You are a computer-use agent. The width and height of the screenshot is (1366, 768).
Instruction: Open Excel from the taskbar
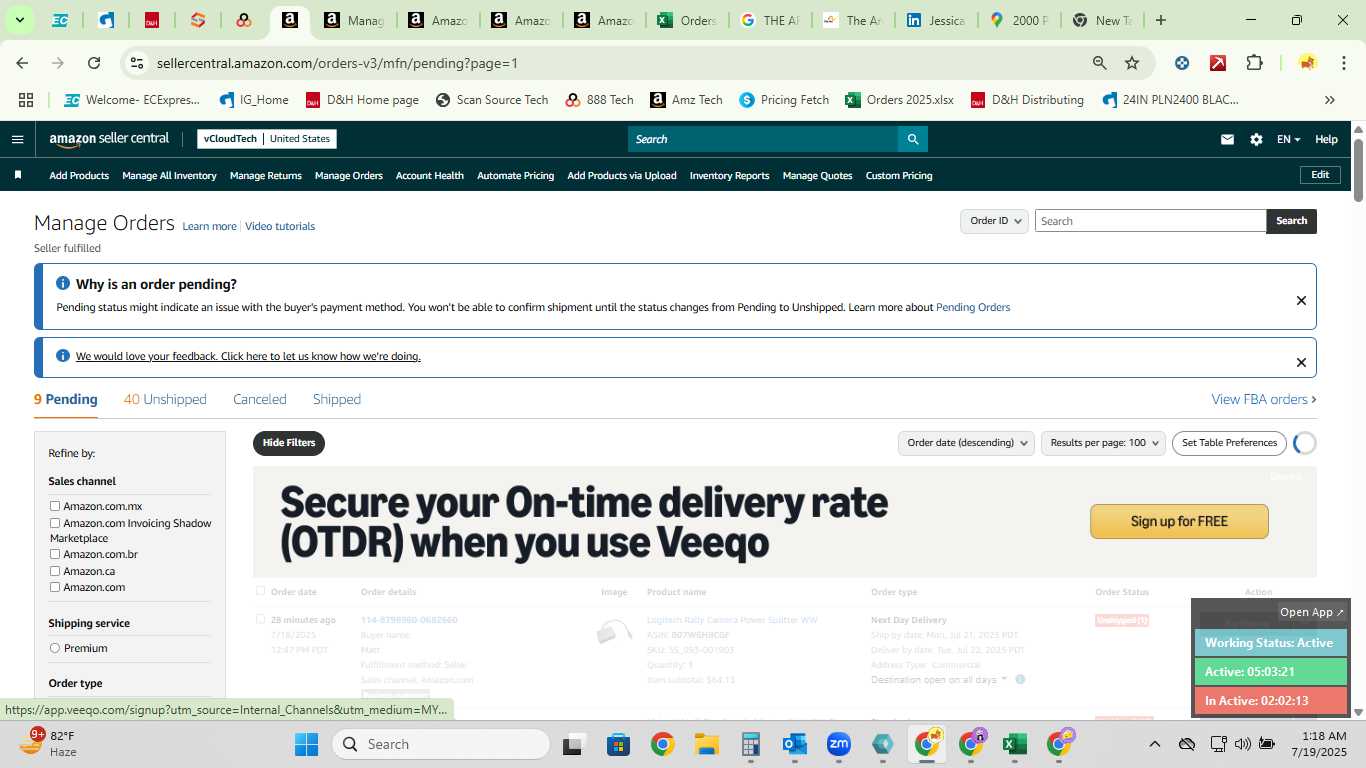pyautogui.click(x=1014, y=744)
